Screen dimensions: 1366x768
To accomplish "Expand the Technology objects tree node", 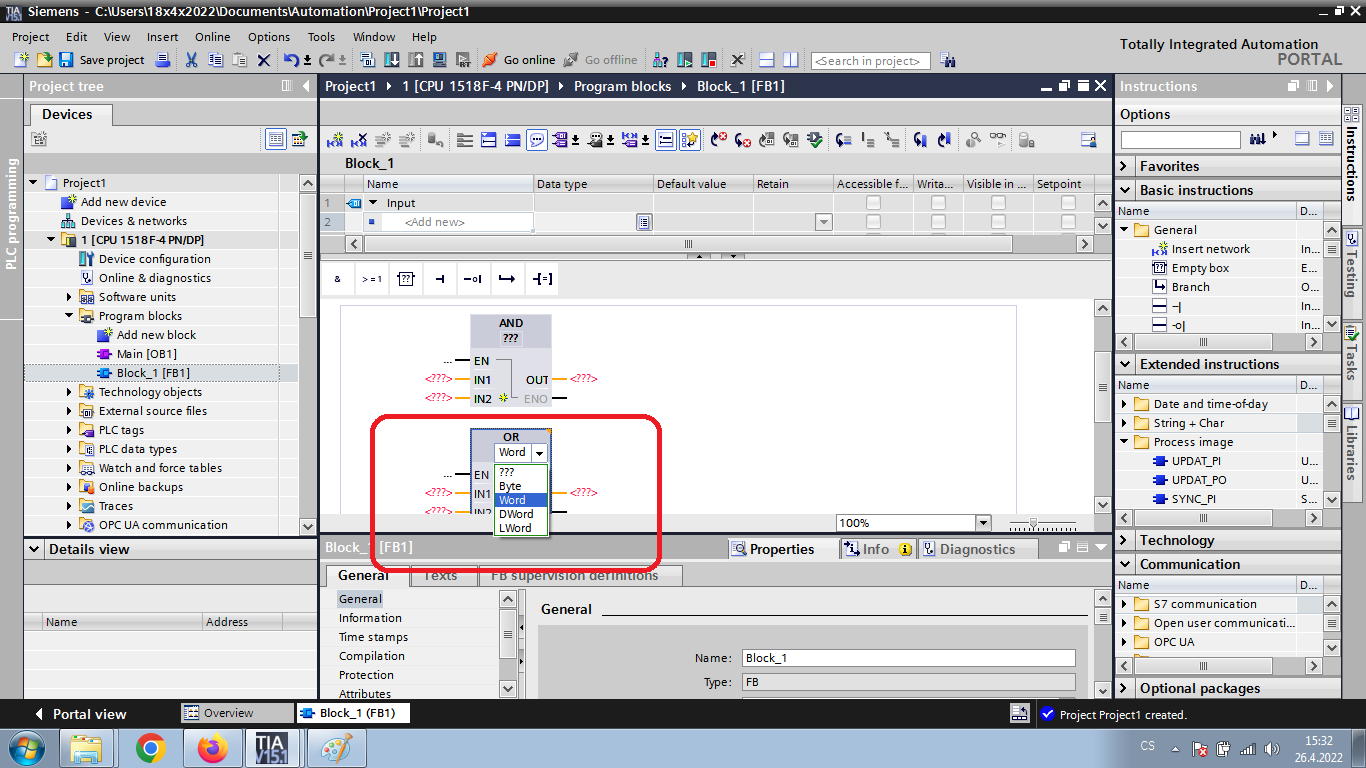I will tap(70, 392).
